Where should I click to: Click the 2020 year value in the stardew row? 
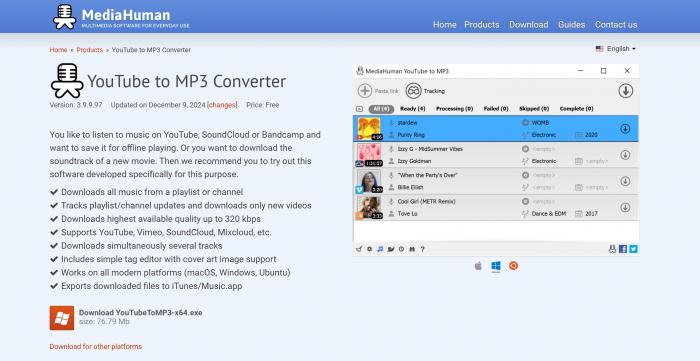(x=591, y=135)
